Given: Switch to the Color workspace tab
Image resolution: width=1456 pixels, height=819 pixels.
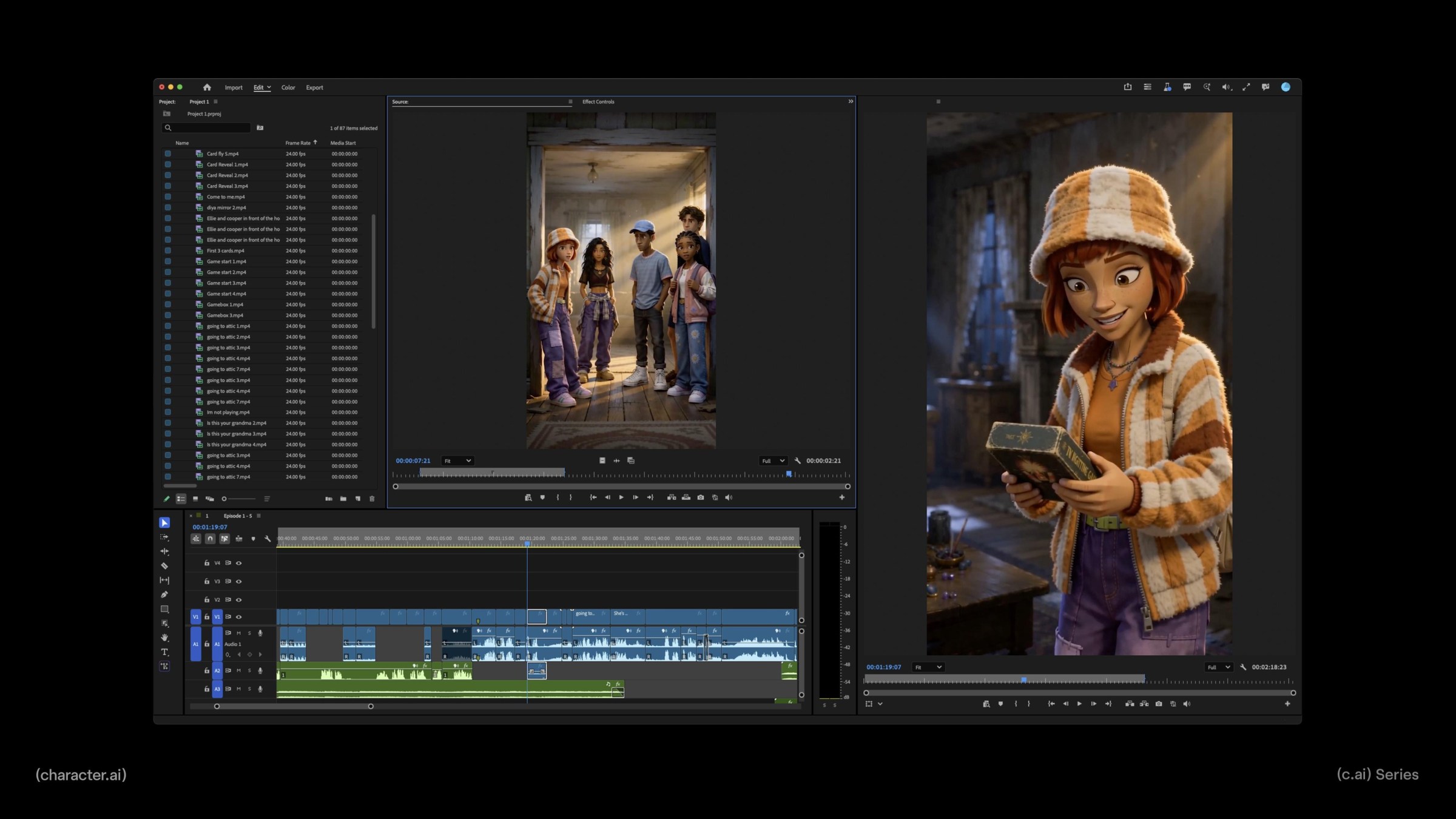Looking at the screenshot, I should 288,87.
